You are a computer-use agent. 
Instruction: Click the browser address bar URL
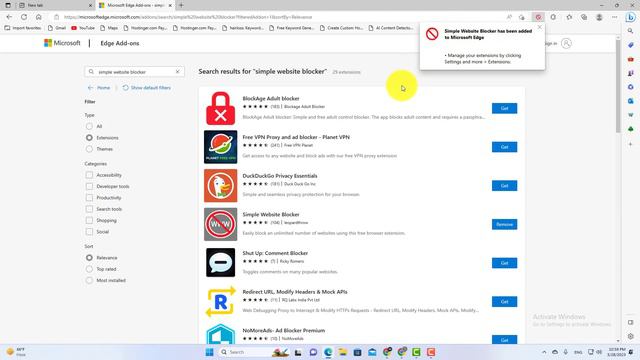tap(188, 17)
